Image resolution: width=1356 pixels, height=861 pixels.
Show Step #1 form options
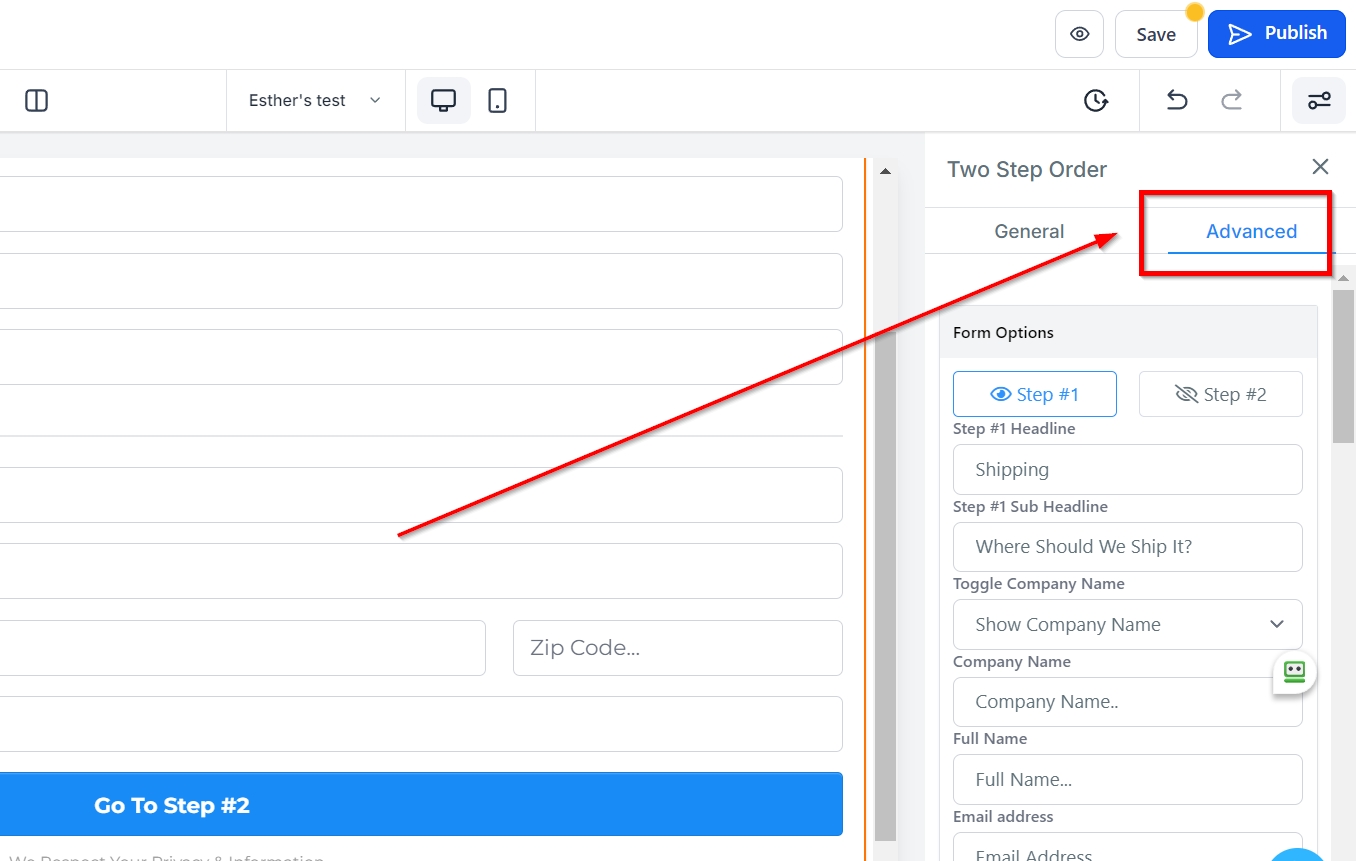[x=1034, y=394]
